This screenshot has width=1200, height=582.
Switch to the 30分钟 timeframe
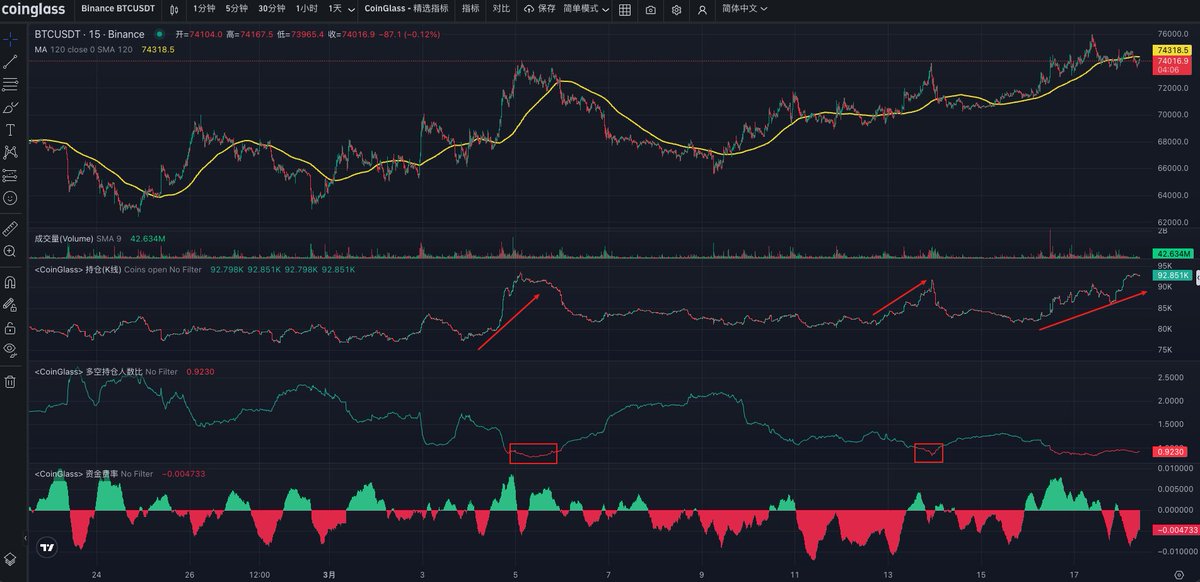tap(271, 9)
